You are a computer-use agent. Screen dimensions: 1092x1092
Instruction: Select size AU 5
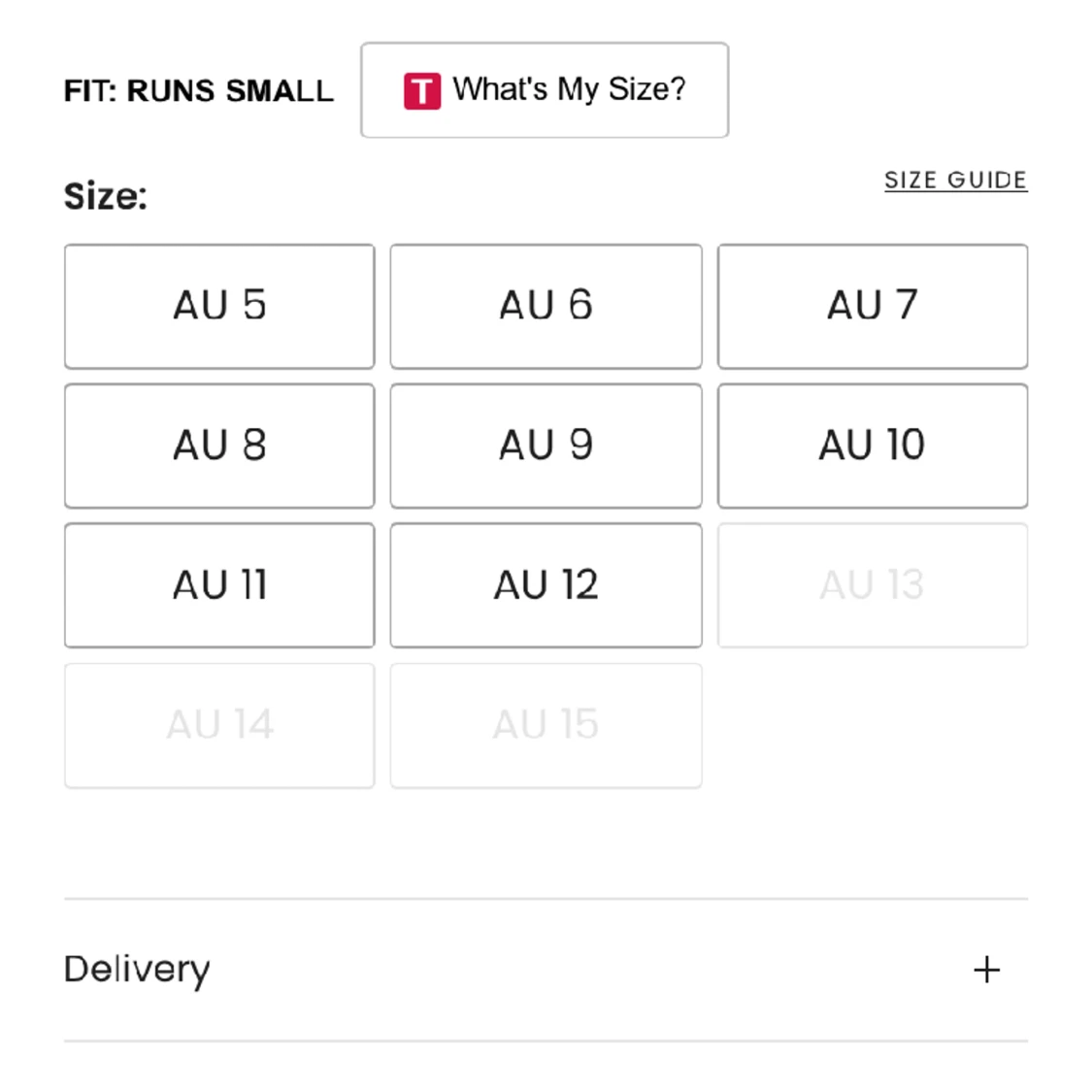tap(219, 307)
